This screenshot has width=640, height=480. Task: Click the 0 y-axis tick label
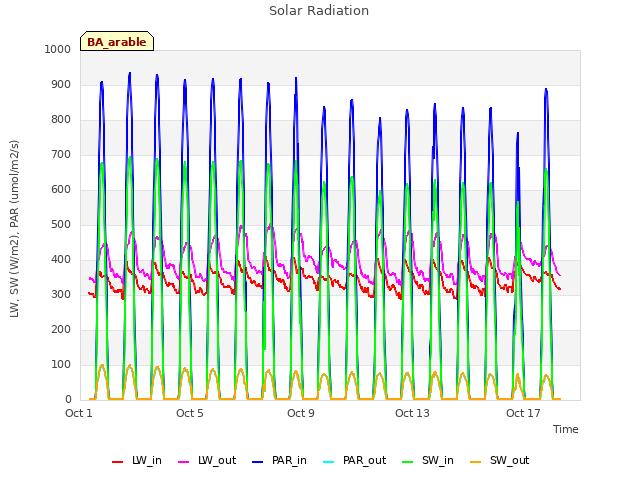[68, 400]
